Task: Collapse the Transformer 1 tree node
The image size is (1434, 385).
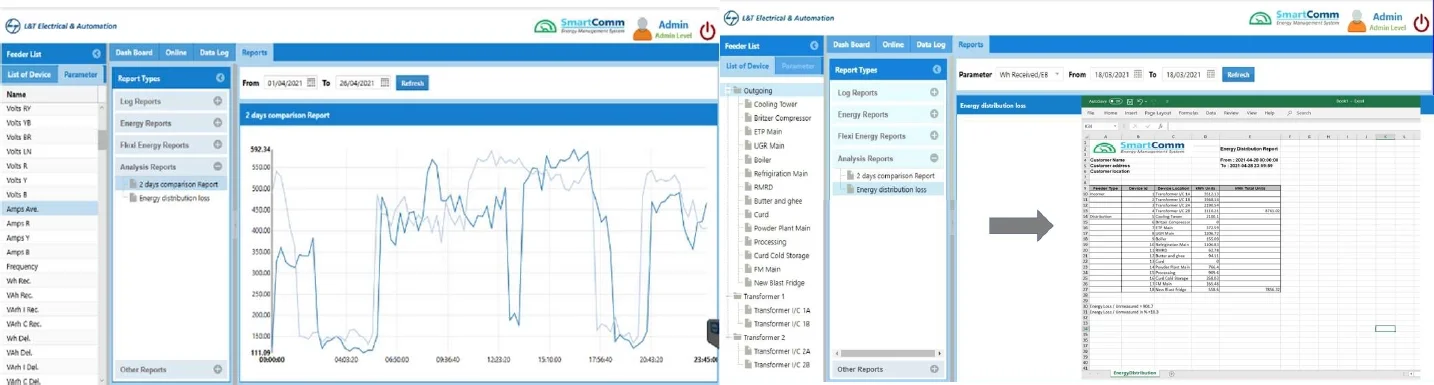Action: click(x=727, y=296)
